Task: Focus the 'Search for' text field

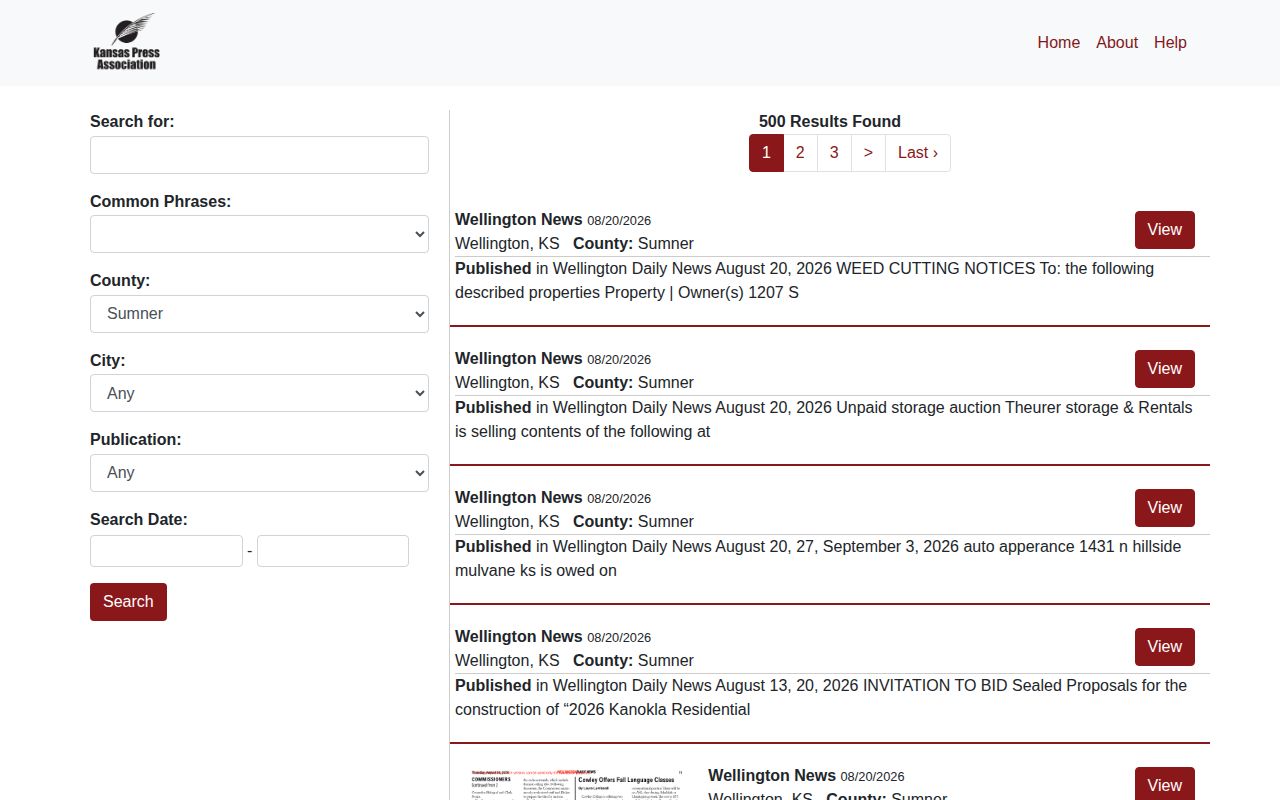Action: pos(259,155)
